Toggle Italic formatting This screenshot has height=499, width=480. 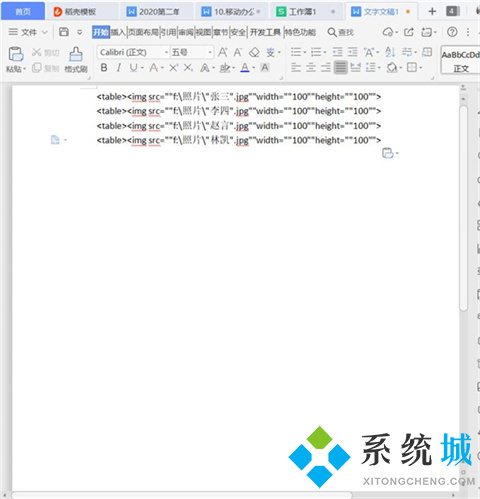point(119,68)
